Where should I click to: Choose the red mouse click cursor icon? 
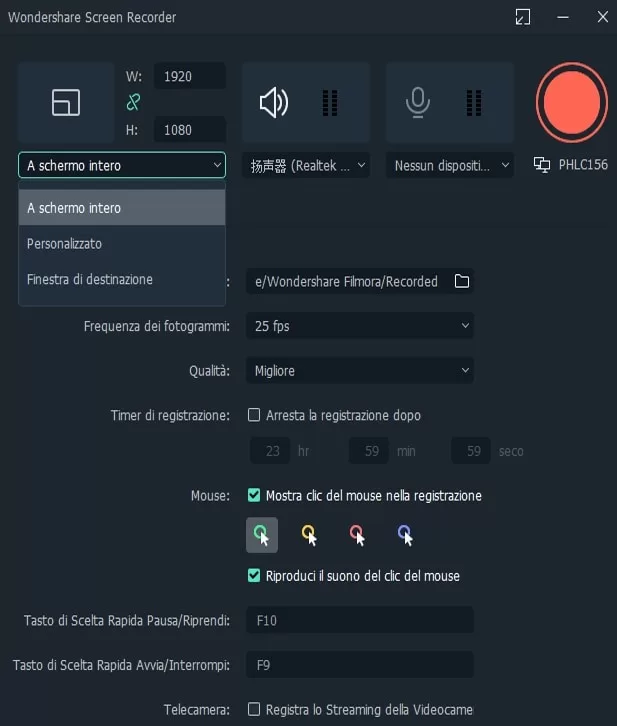(x=357, y=535)
